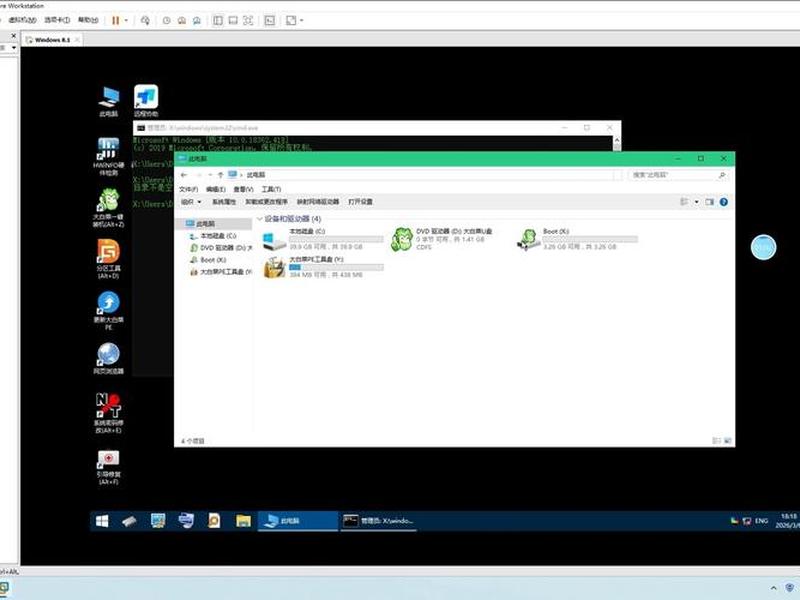Select 大白菜PE工具盘 in the navigation tree

click(x=220, y=272)
